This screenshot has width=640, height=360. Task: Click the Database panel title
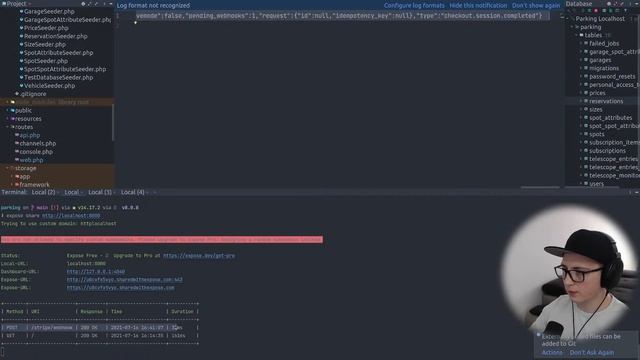pyautogui.click(x=578, y=4)
